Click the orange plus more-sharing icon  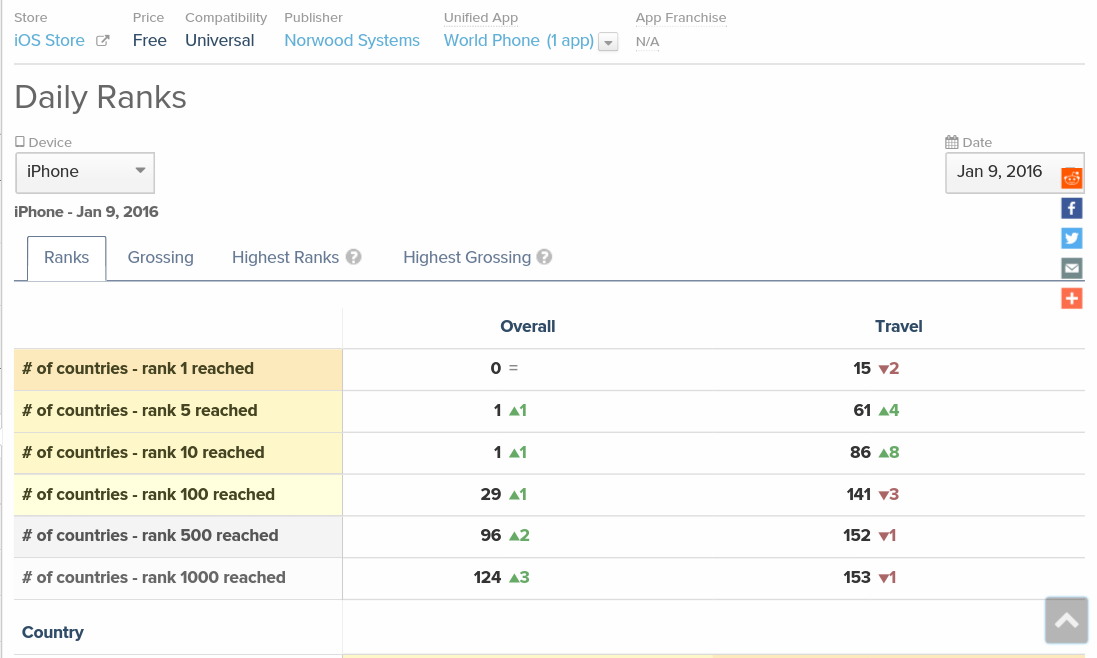click(x=1072, y=298)
